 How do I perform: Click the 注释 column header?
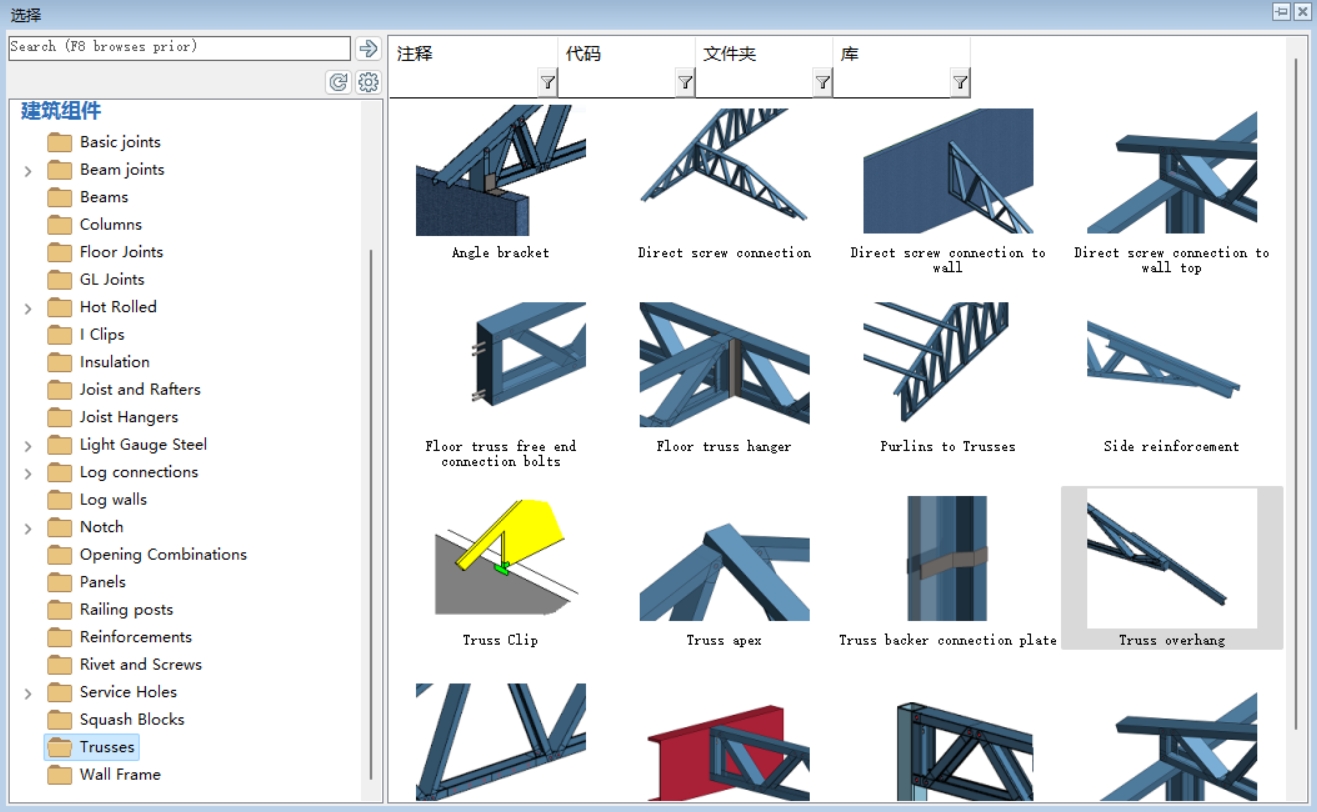coord(415,54)
